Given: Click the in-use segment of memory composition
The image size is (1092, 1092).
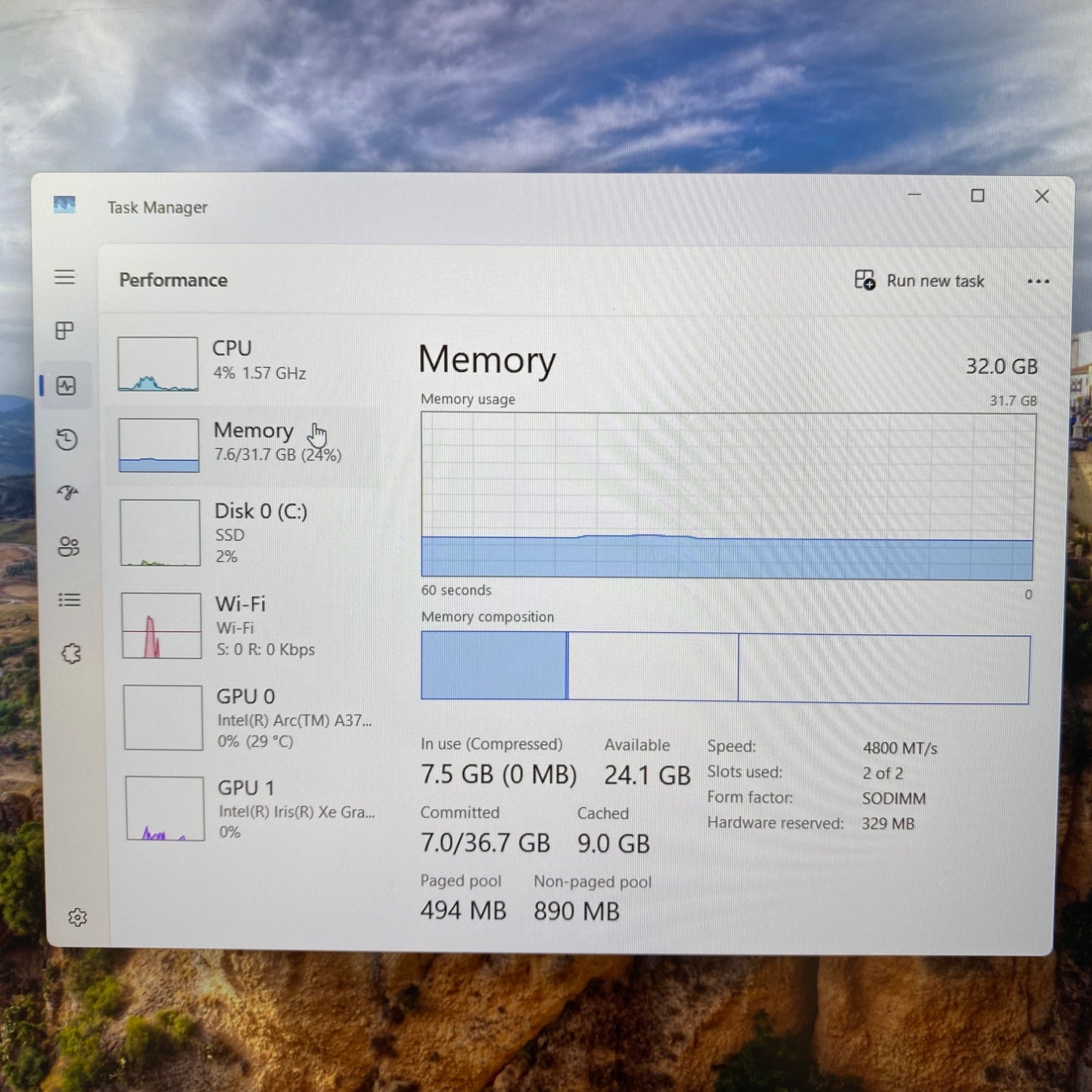Looking at the screenshot, I should coord(494,665).
